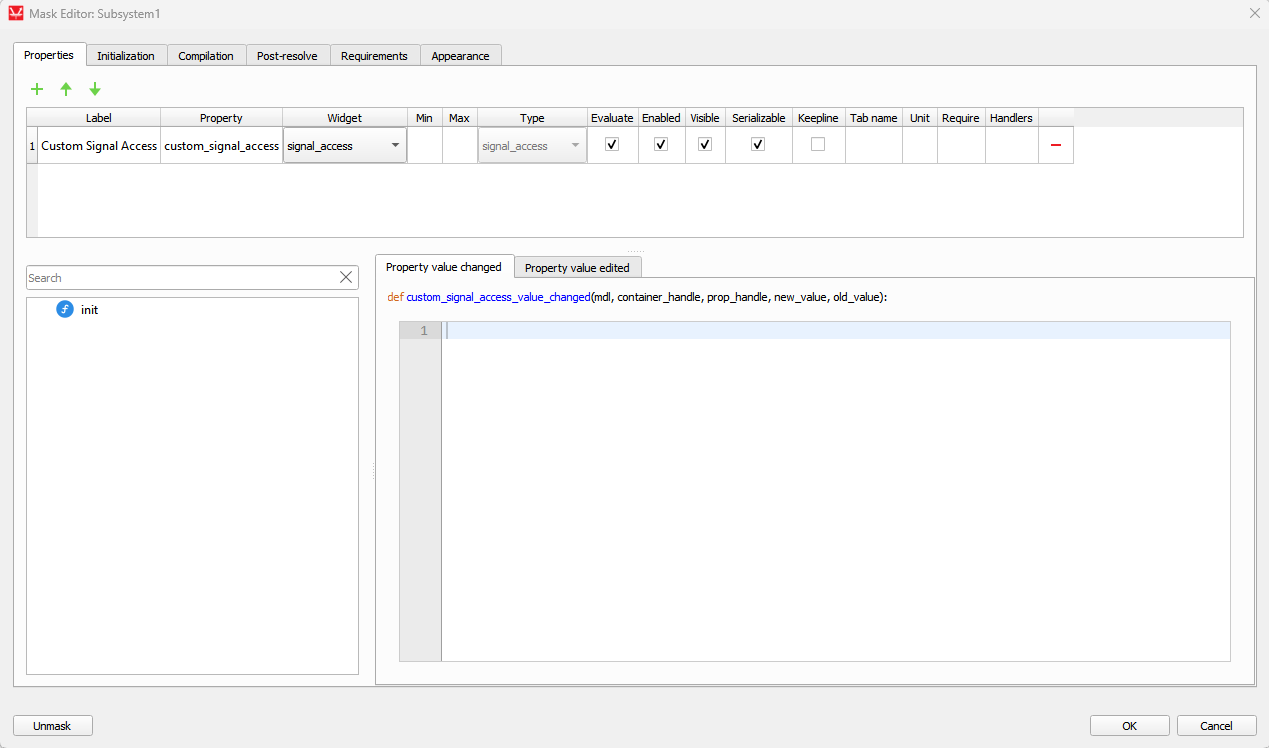Click the Mask Editor app logo icon
Viewport: 1269px width, 748px height.
[15, 13]
